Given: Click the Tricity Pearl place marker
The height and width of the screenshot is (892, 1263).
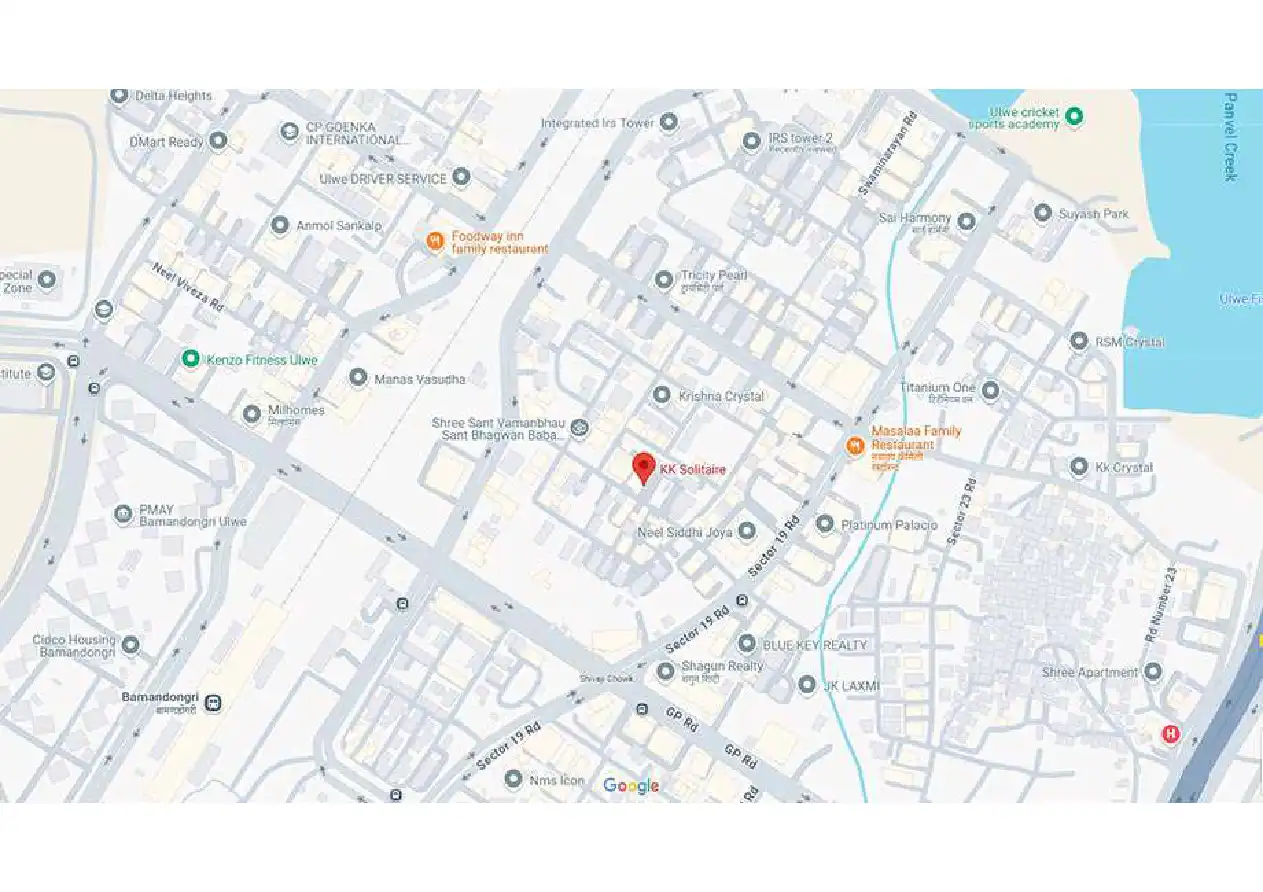Looking at the screenshot, I should pos(663,279).
